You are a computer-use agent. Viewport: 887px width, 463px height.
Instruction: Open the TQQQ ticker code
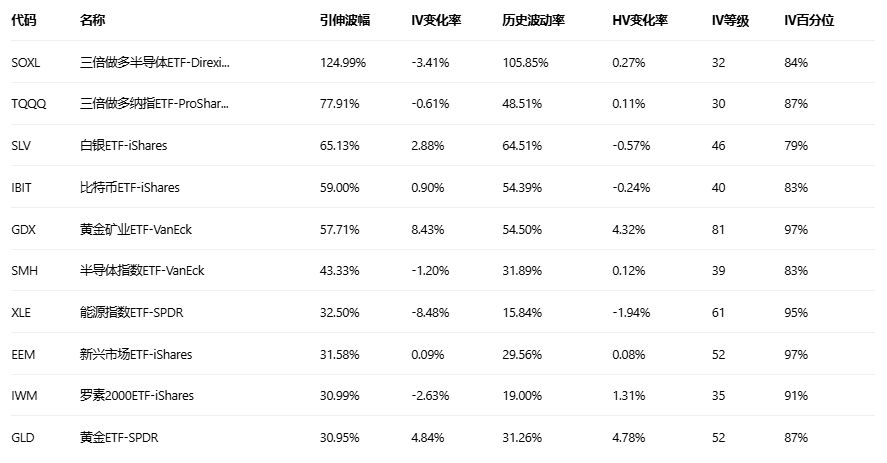click(x=27, y=103)
